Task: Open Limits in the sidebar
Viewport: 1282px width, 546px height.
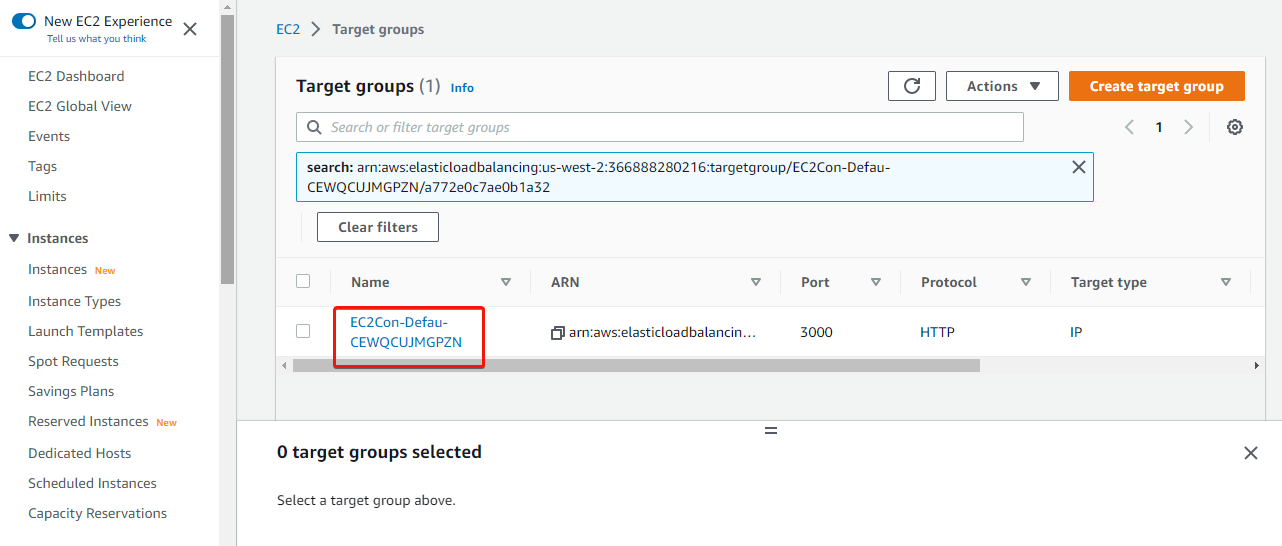Action: point(47,196)
